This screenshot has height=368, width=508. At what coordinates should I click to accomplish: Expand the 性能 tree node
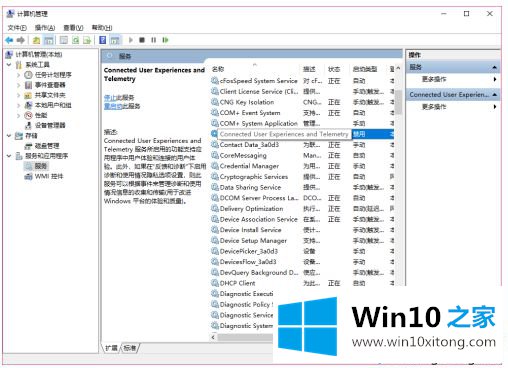pyautogui.click(x=19, y=115)
